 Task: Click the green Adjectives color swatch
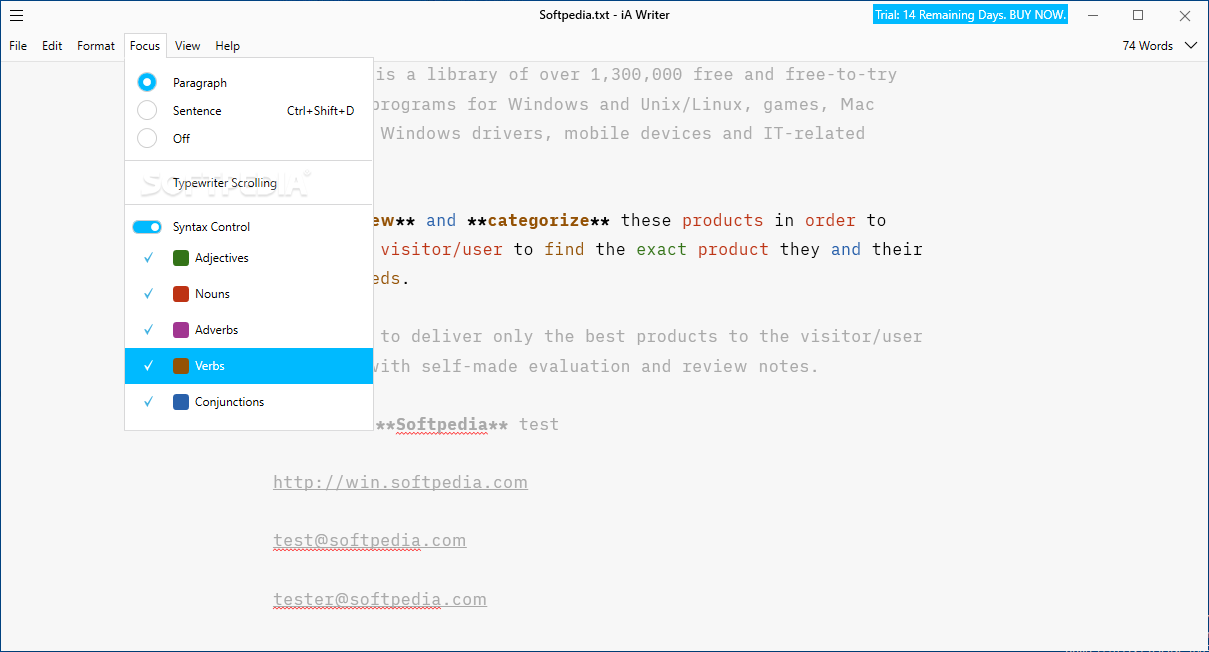tap(181, 258)
